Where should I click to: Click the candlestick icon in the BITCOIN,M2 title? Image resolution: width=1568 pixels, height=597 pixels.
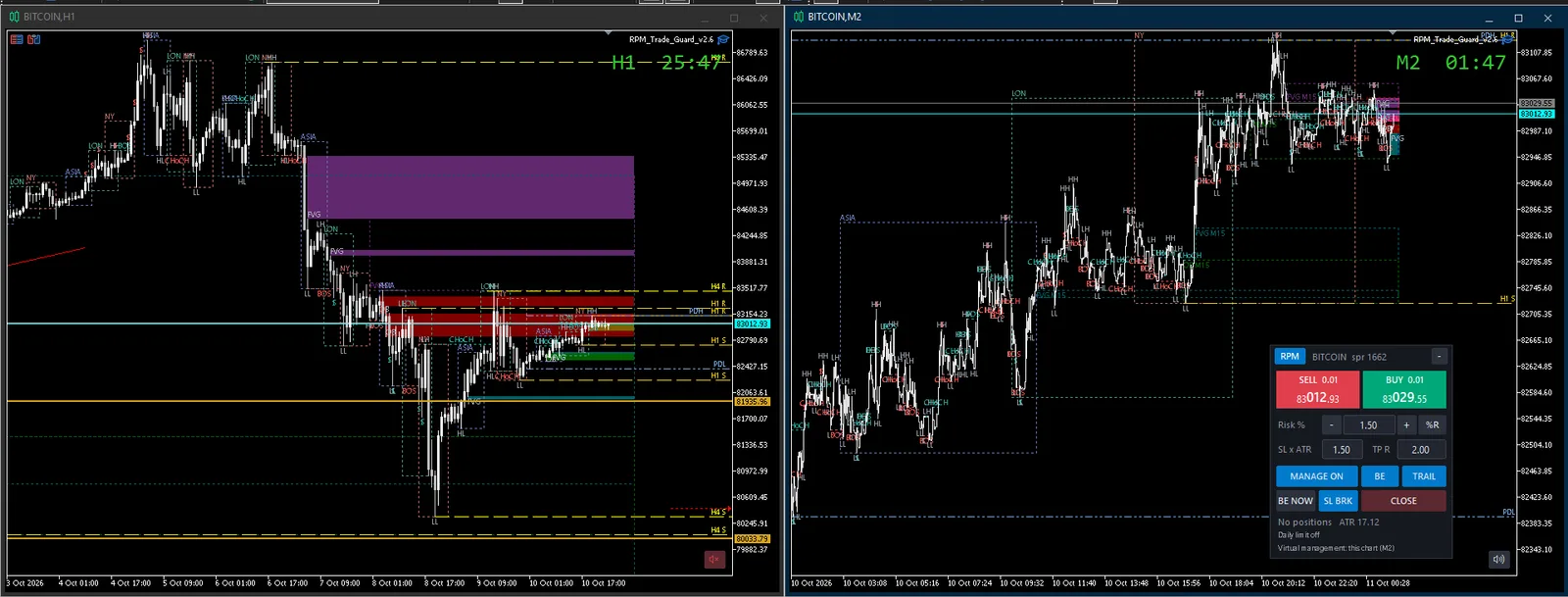799,17
